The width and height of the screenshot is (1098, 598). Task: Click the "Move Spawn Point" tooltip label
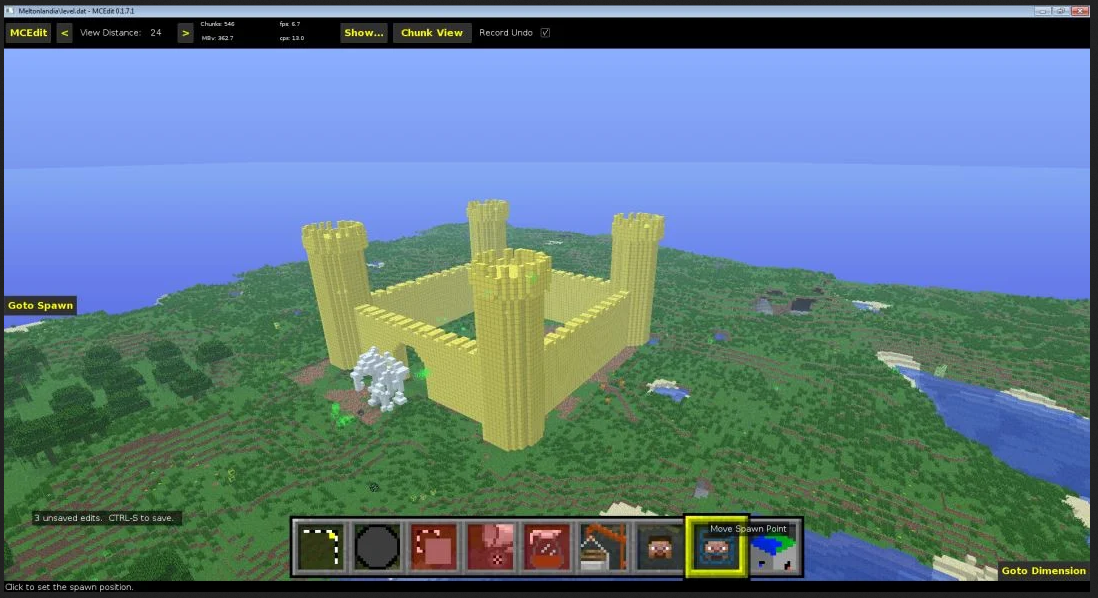[x=748, y=529]
